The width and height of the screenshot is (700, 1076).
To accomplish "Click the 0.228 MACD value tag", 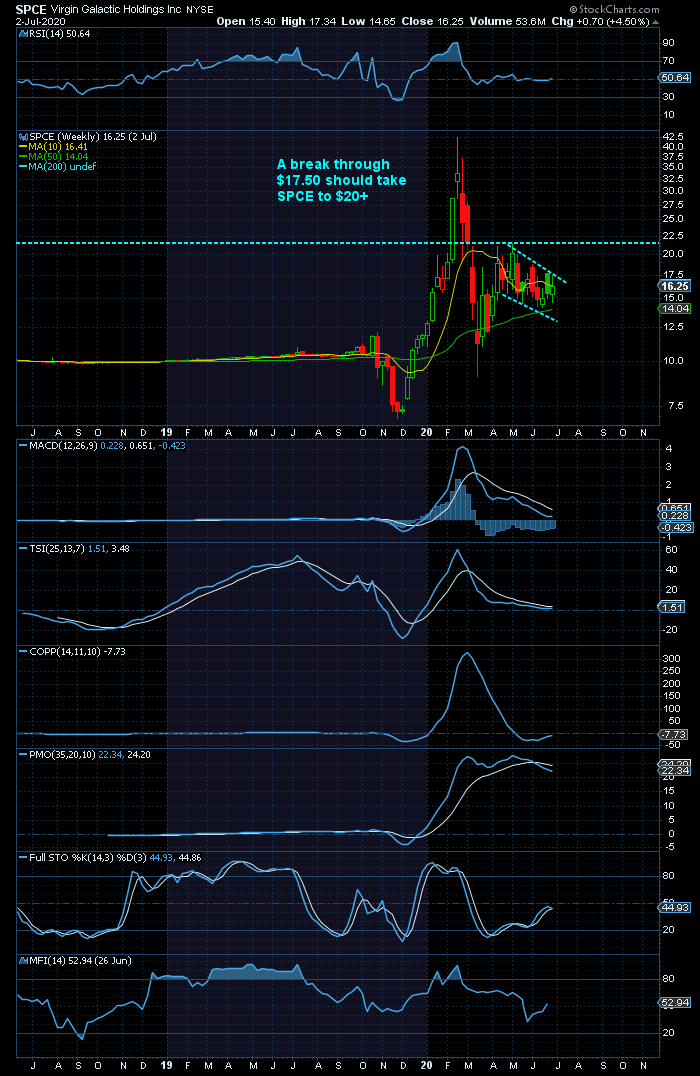I will pyautogui.click(x=675, y=515).
